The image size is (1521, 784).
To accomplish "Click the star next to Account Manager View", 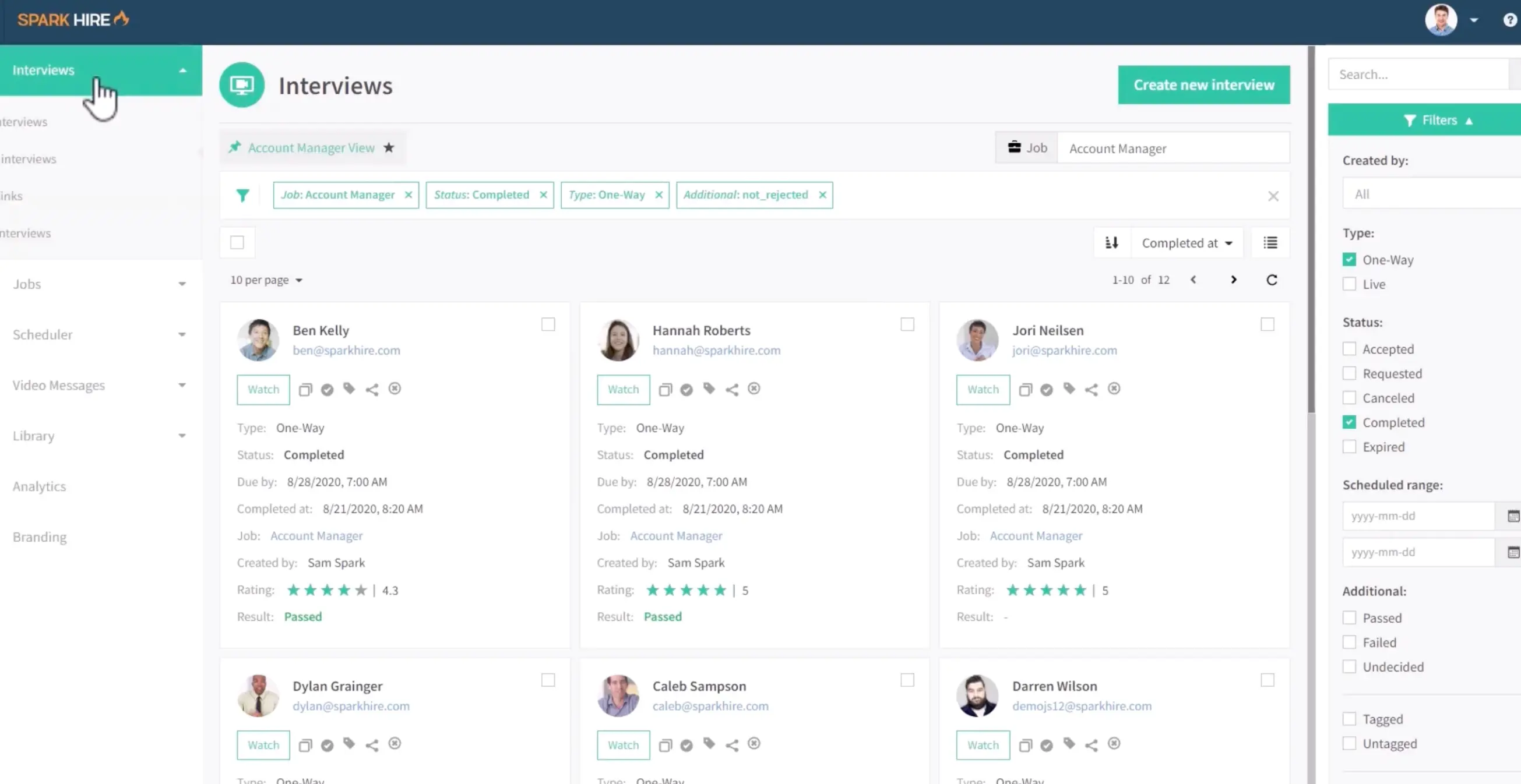I will pos(389,147).
